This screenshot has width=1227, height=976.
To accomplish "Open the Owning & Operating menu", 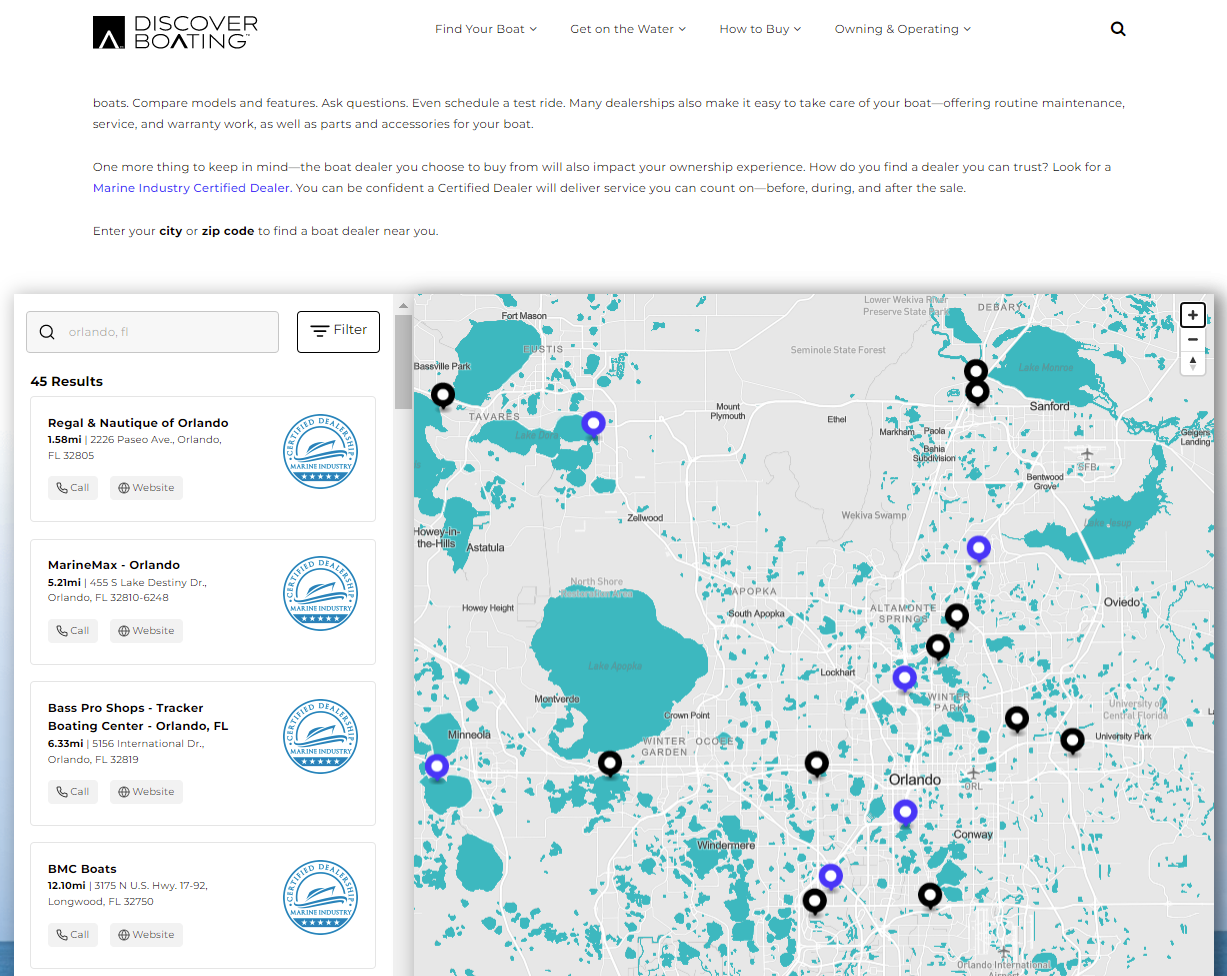I will tap(902, 29).
